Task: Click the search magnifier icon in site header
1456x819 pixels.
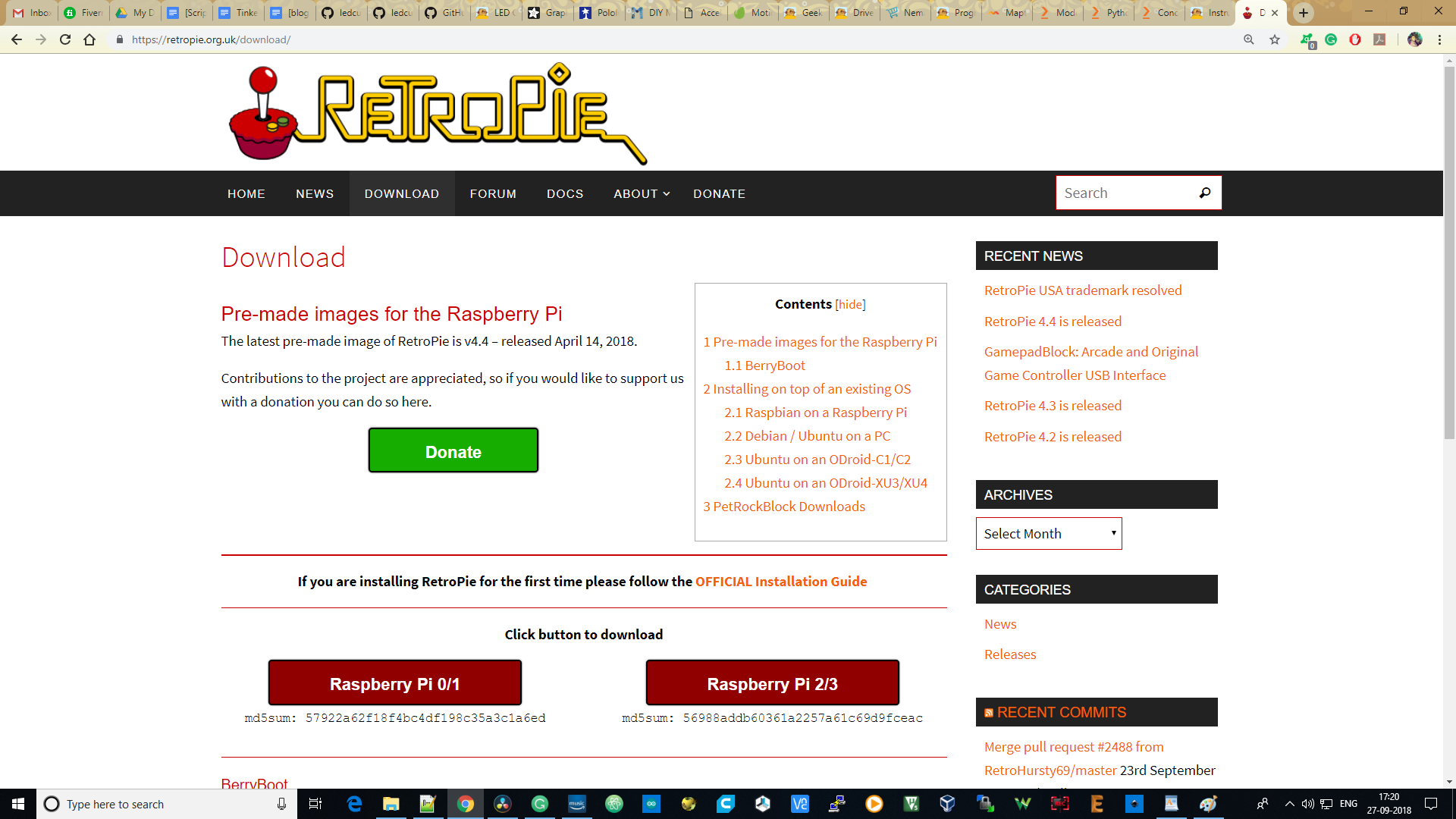Action: 1204,193
